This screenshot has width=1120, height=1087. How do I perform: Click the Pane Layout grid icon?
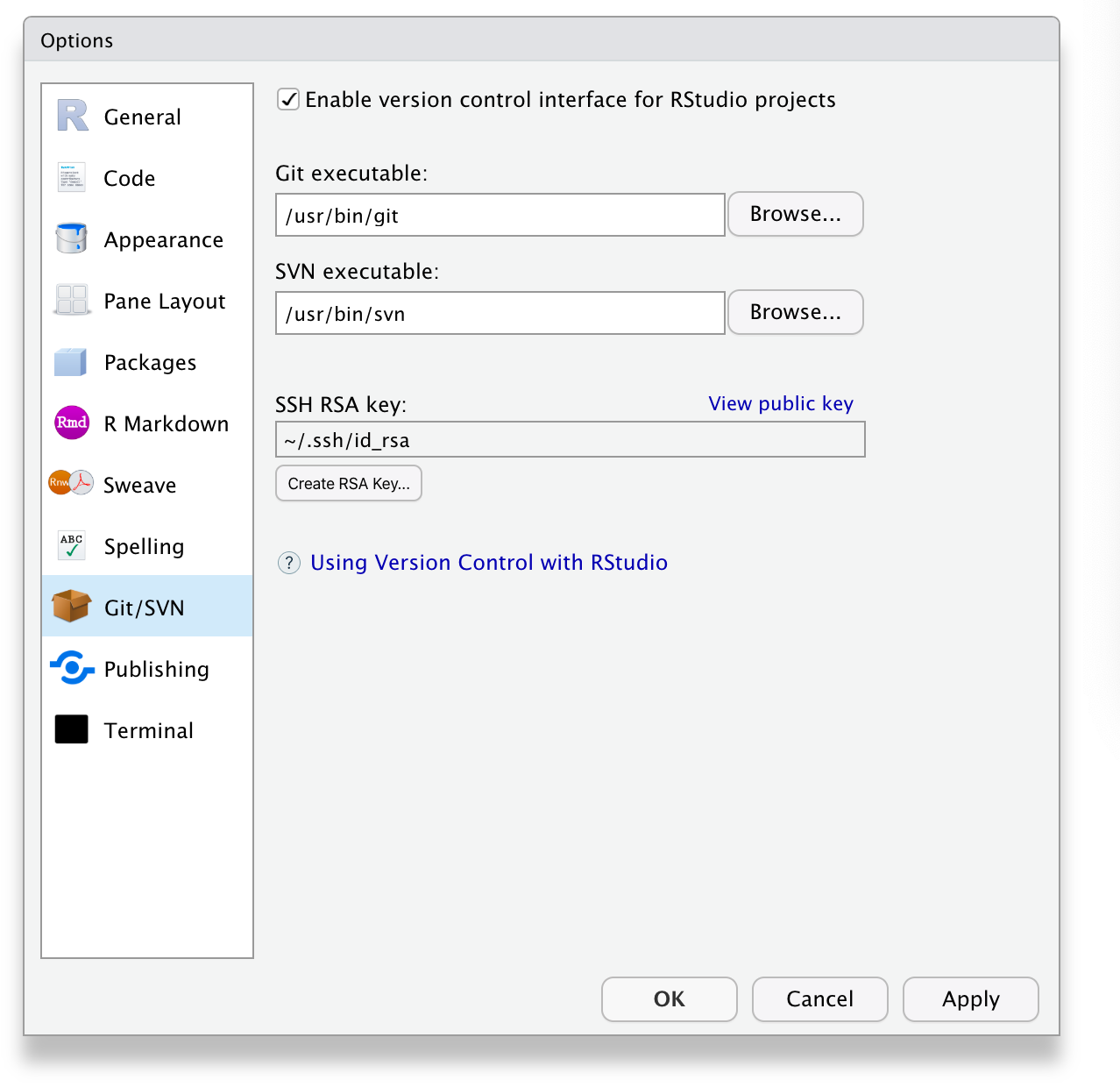72,300
